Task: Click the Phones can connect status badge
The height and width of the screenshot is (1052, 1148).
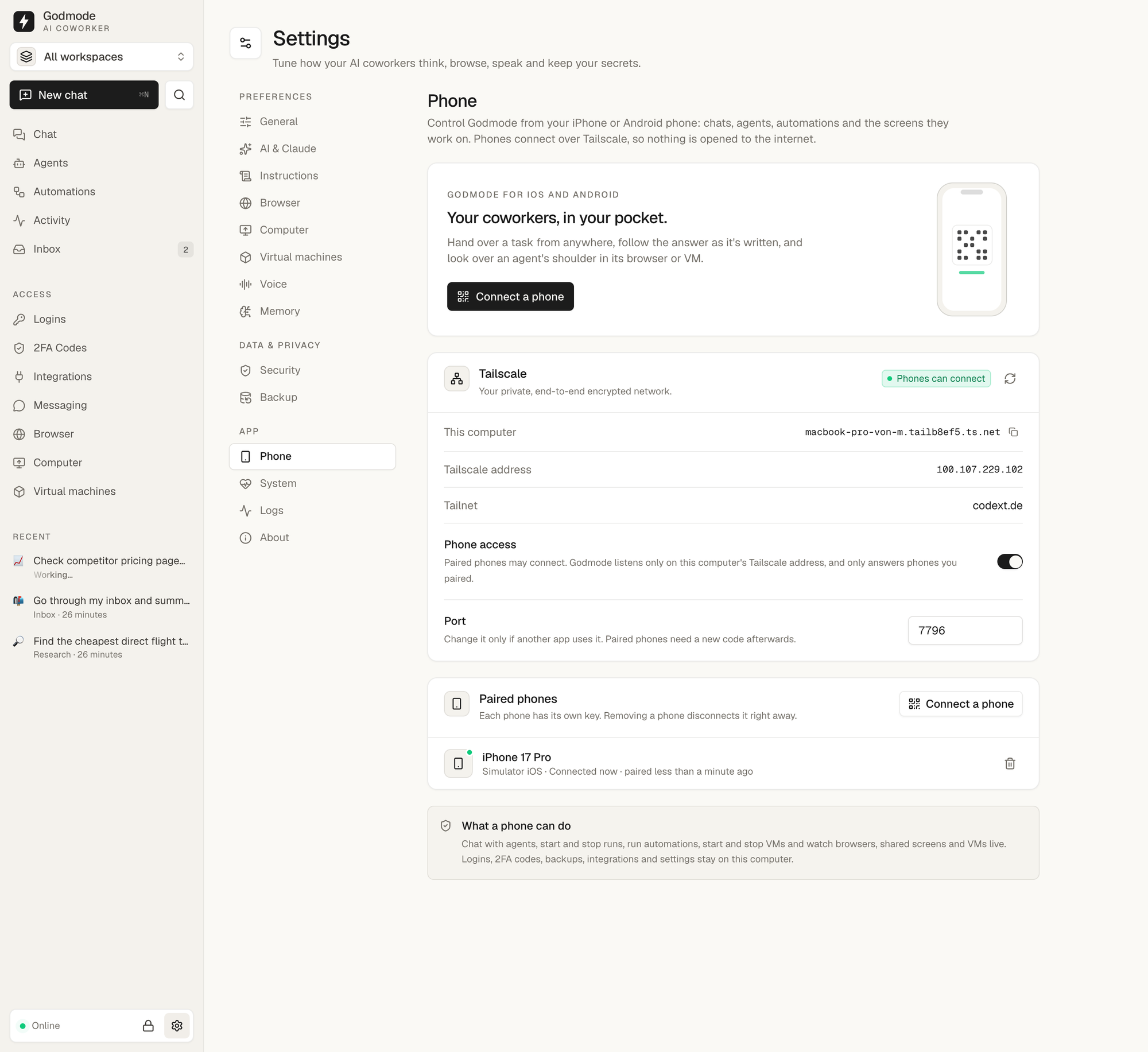Action: [936, 379]
